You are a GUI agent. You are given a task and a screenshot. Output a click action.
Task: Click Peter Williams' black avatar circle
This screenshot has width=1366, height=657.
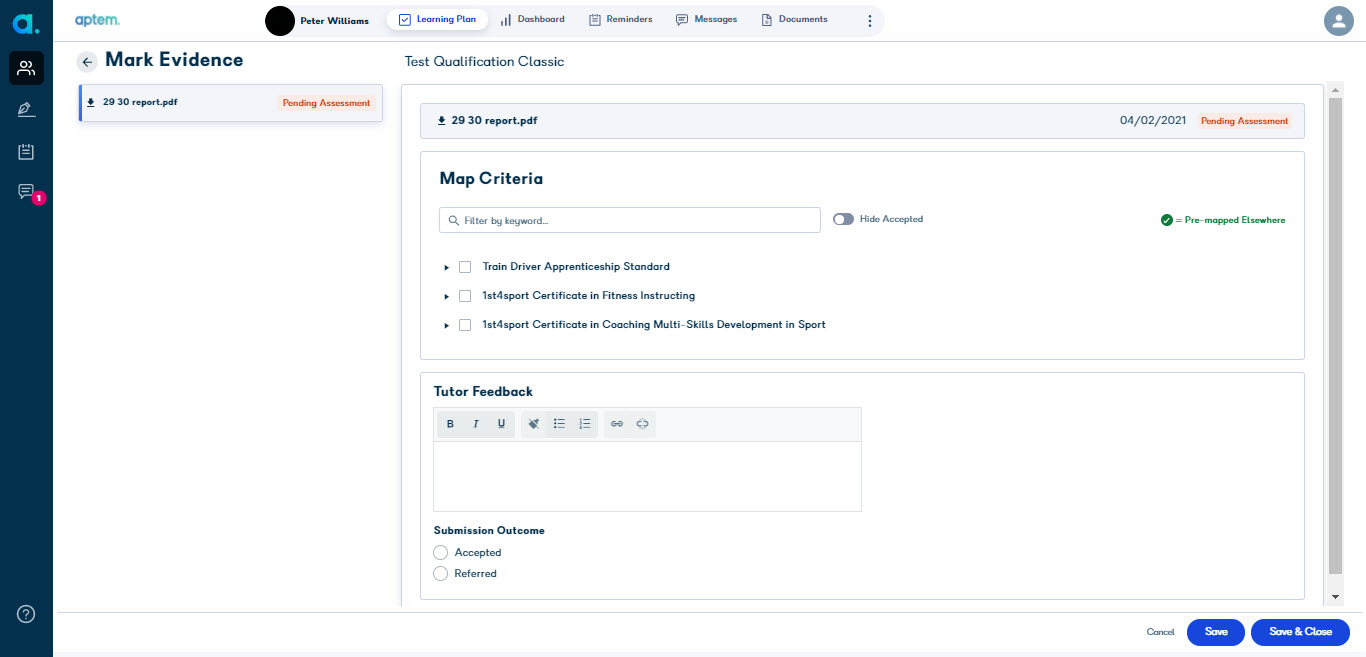[x=280, y=20]
